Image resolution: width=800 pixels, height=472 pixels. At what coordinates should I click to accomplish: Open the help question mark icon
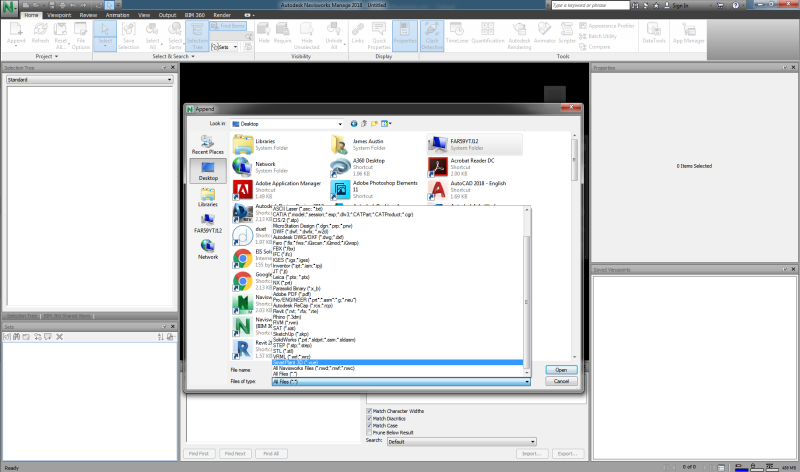tap(735, 5)
